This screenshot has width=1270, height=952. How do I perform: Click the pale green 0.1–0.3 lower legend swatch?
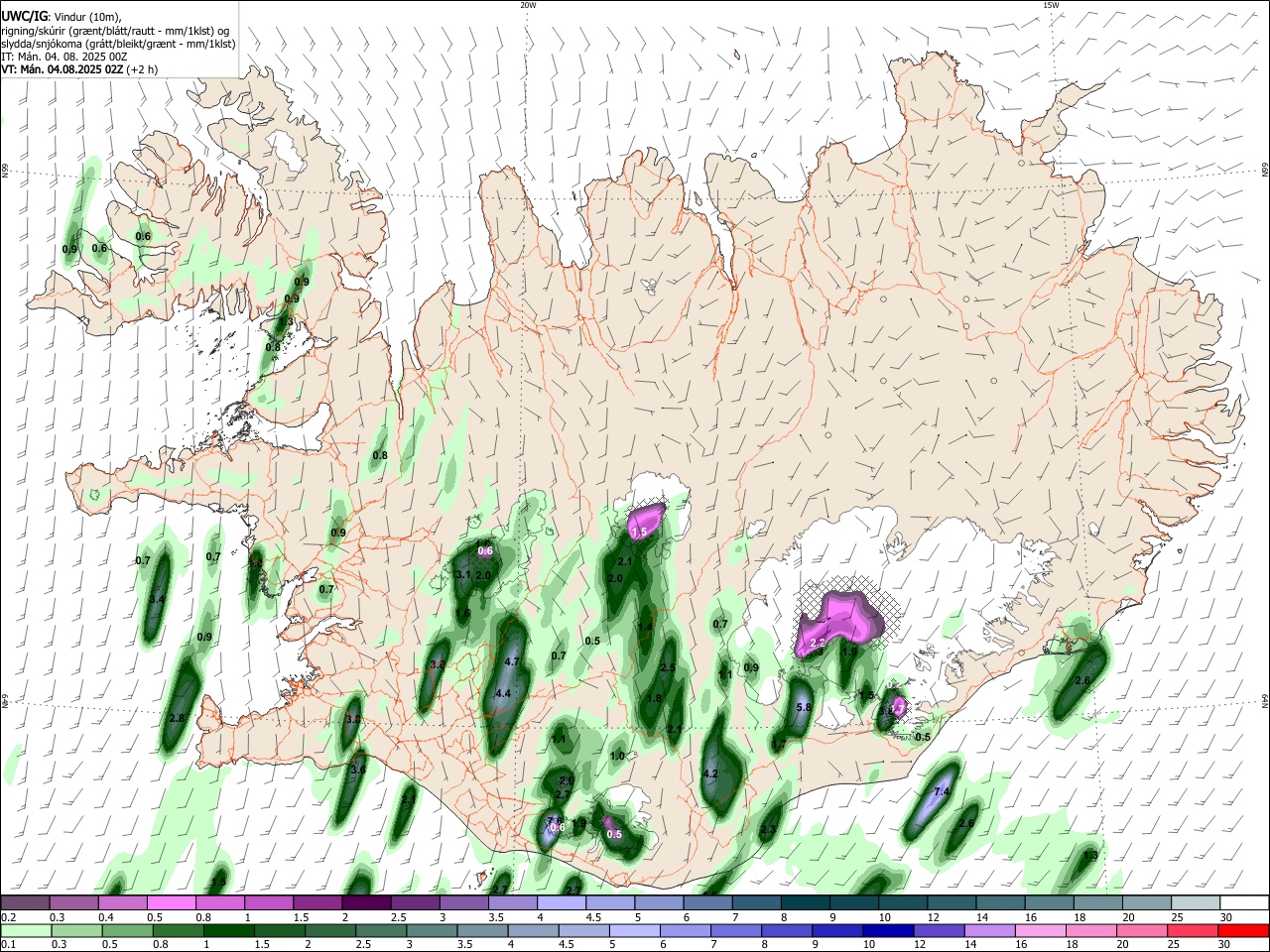[25, 930]
